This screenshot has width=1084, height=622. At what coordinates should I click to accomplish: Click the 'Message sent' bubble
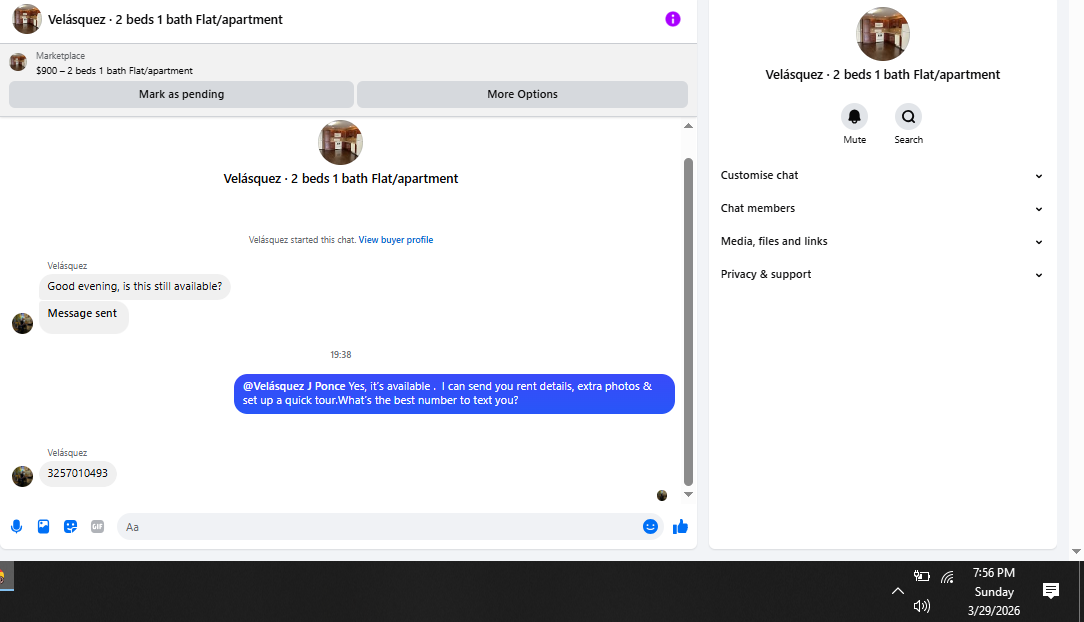(x=84, y=317)
